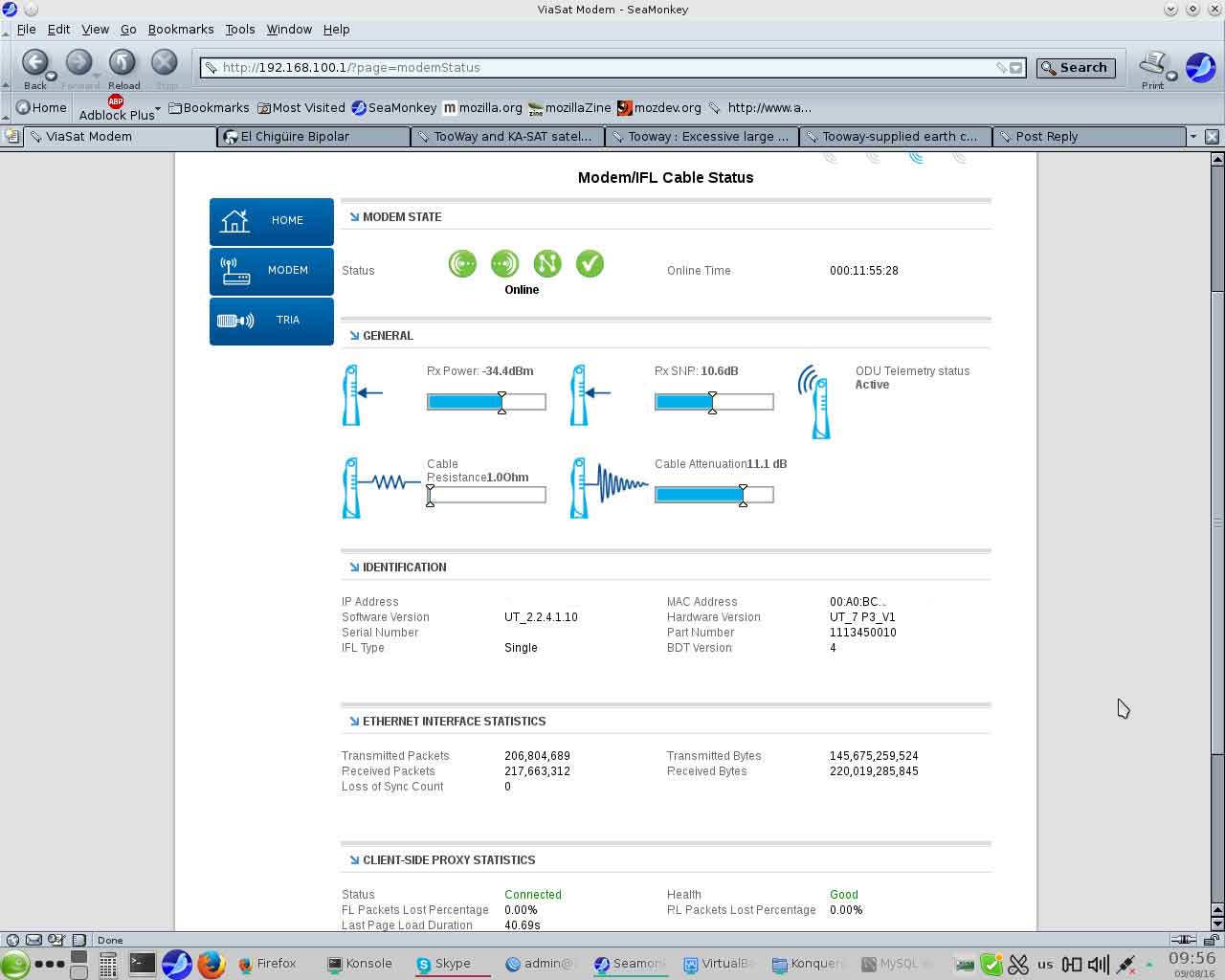Click the Cable Resistance resistor icon
This screenshot has width=1225, height=980.
[381, 487]
